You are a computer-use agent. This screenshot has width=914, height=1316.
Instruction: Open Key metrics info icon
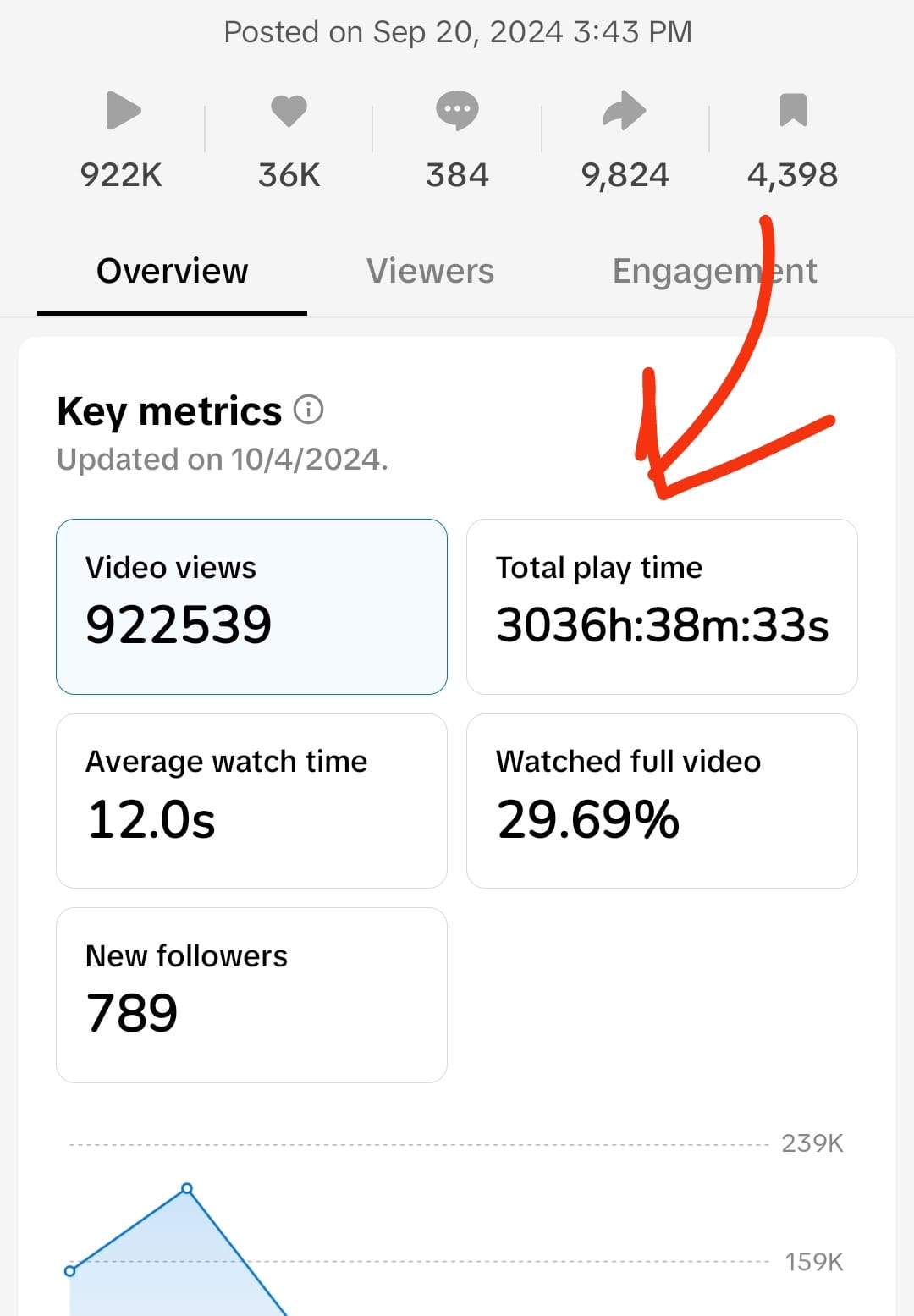pyautogui.click(x=309, y=410)
